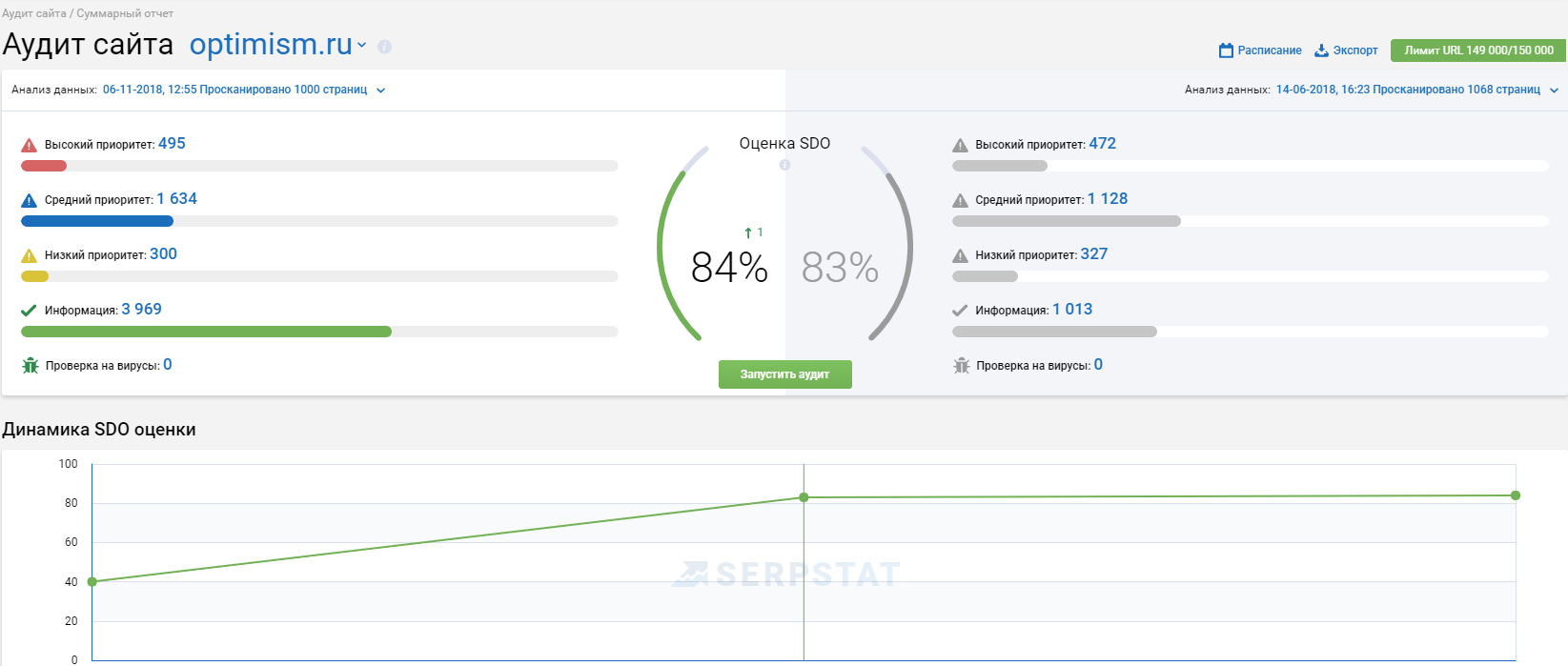Viewport: 1568px width, 666px height.
Task: Click the gray Информация checkmark icon
Action: 960,311
